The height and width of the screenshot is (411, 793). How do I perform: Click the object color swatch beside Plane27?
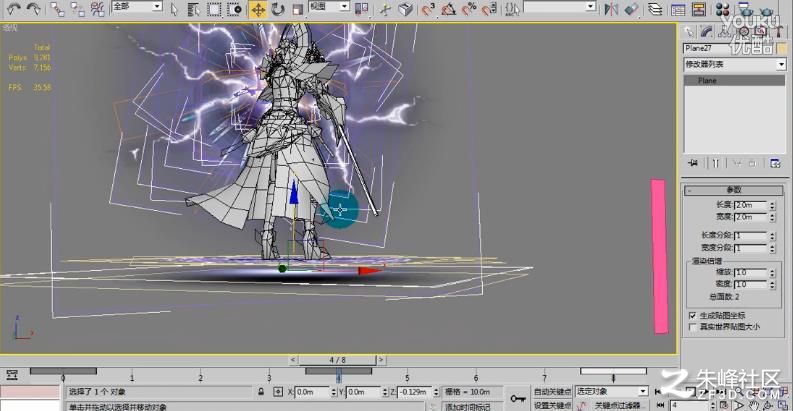[782, 48]
